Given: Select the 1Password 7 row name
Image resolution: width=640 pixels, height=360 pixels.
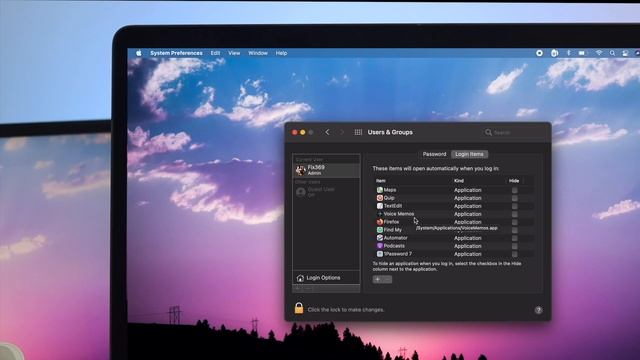Looking at the screenshot, I should click(398, 253).
